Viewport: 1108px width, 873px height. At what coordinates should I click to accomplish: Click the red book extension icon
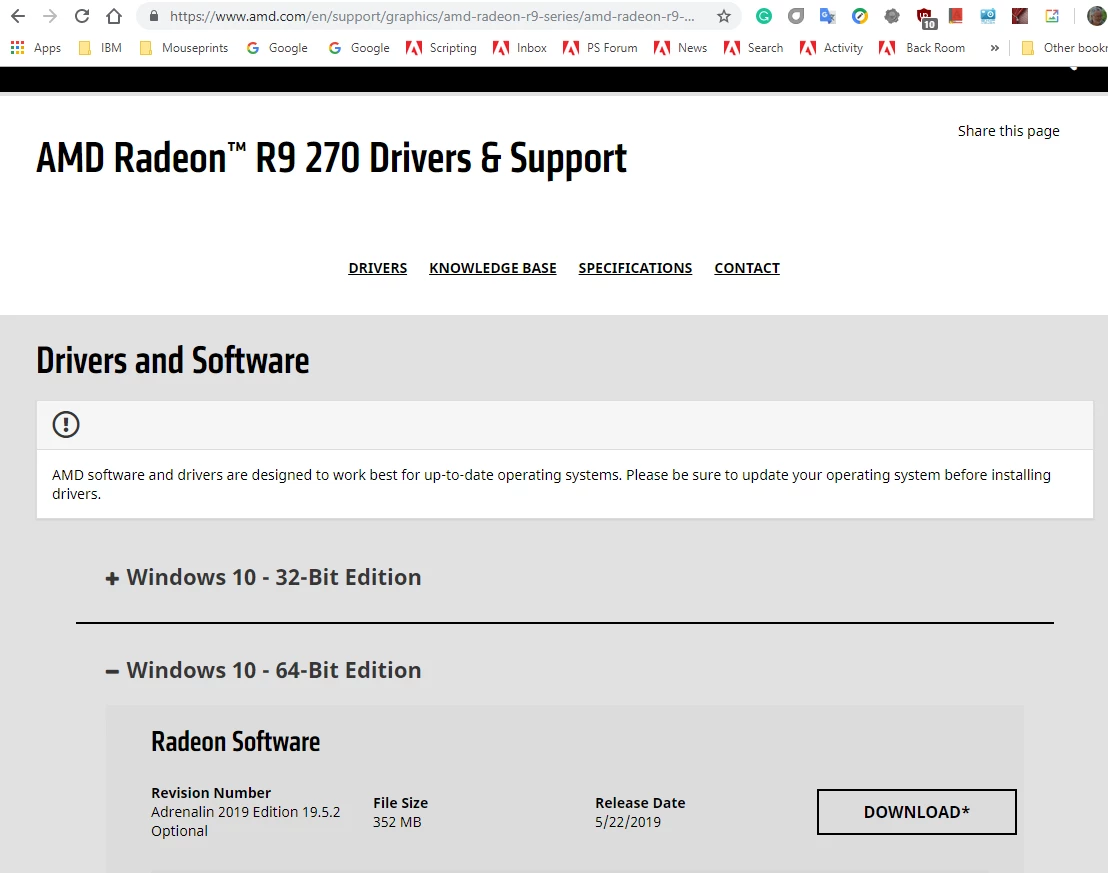pyautogui.click(x=955, y=16)
